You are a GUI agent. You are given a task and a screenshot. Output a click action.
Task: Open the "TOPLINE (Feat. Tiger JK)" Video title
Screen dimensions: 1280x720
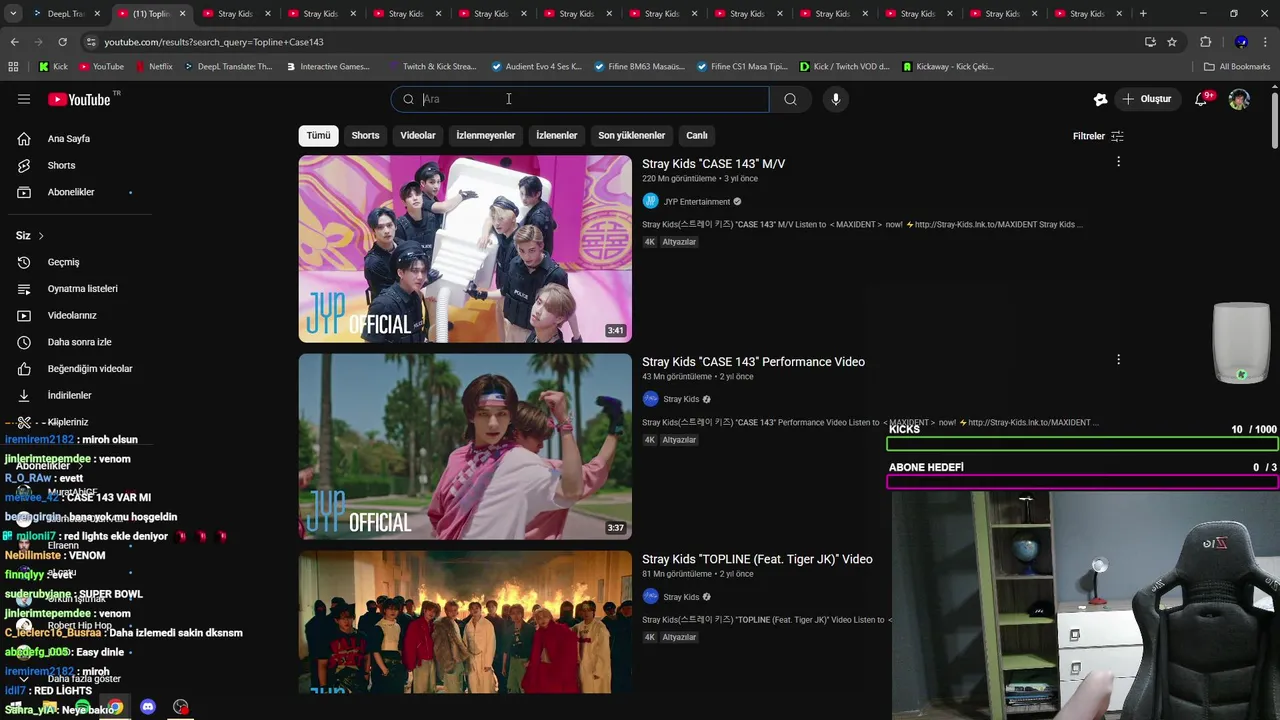coord(757,559)
